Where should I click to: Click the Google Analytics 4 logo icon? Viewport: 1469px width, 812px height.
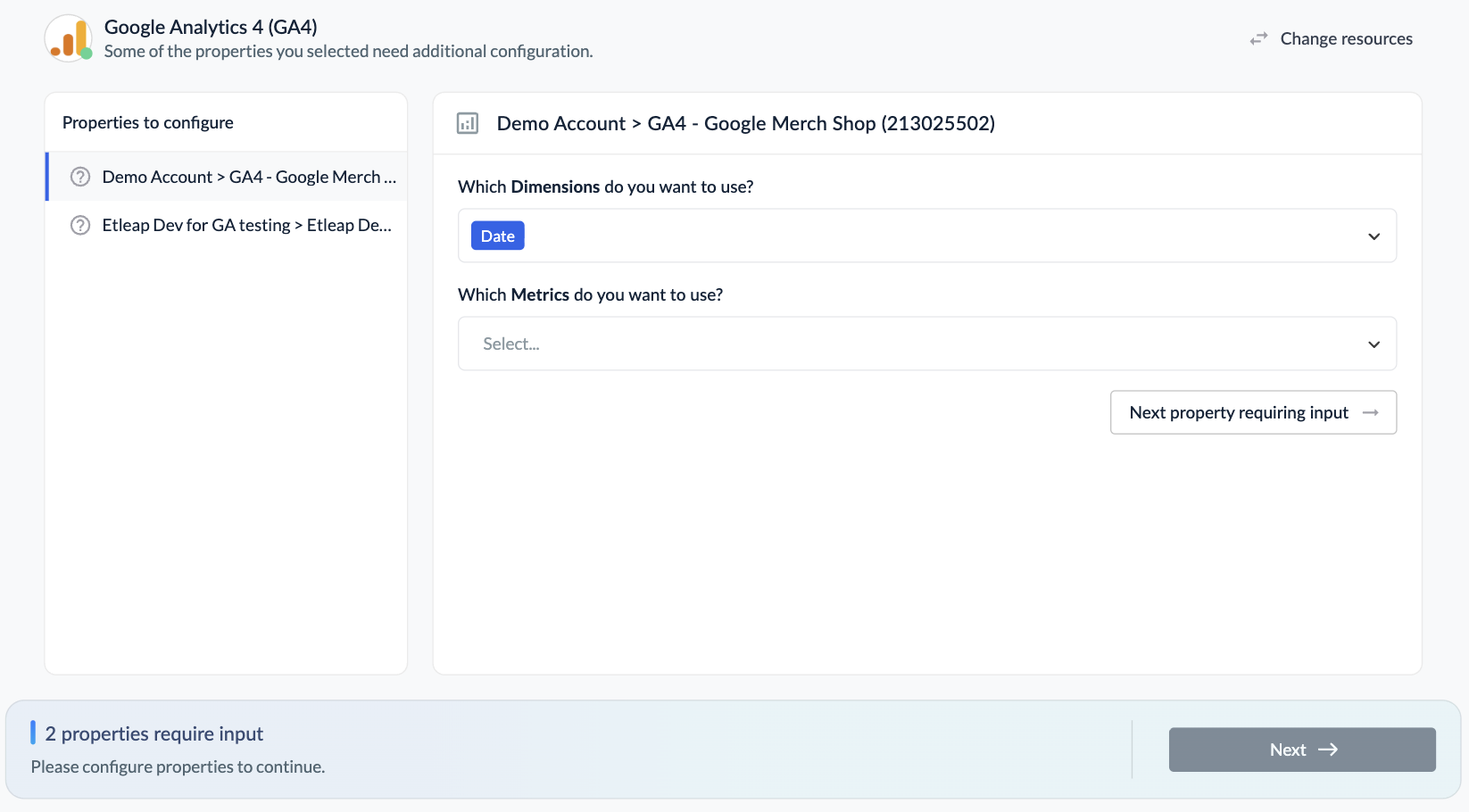(69, 38)
